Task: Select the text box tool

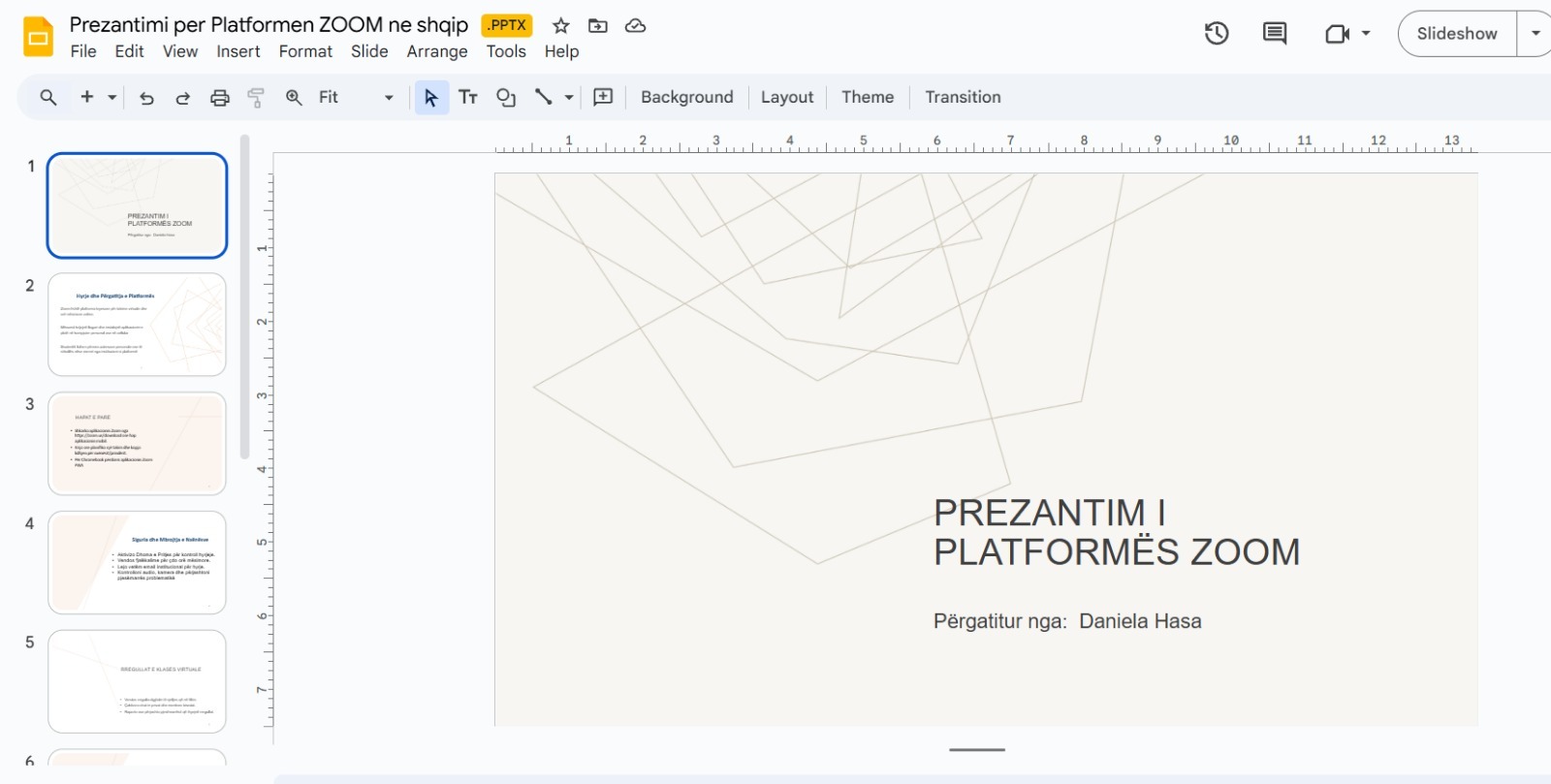Action: 468,97
